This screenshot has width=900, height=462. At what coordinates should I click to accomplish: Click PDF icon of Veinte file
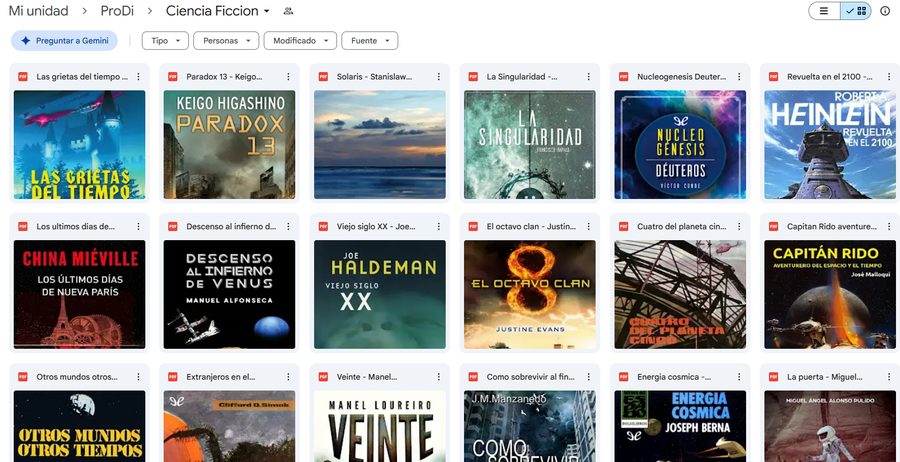pyautogui.click(x=323, y=377)
